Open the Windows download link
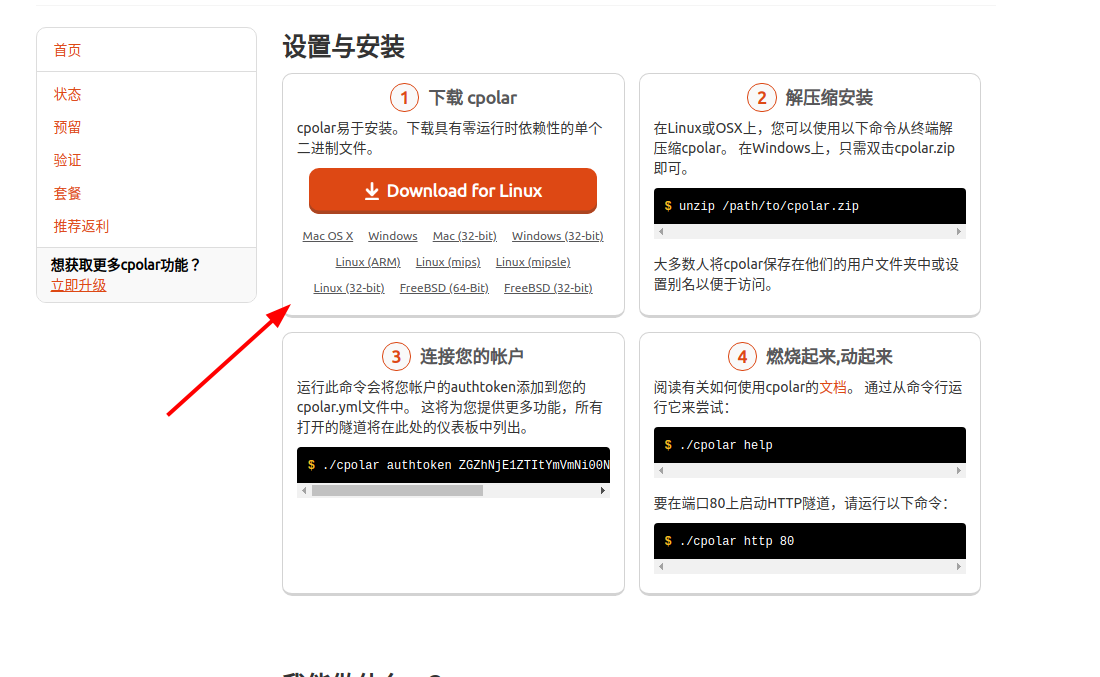The image size is (1100, 677). 392,236
